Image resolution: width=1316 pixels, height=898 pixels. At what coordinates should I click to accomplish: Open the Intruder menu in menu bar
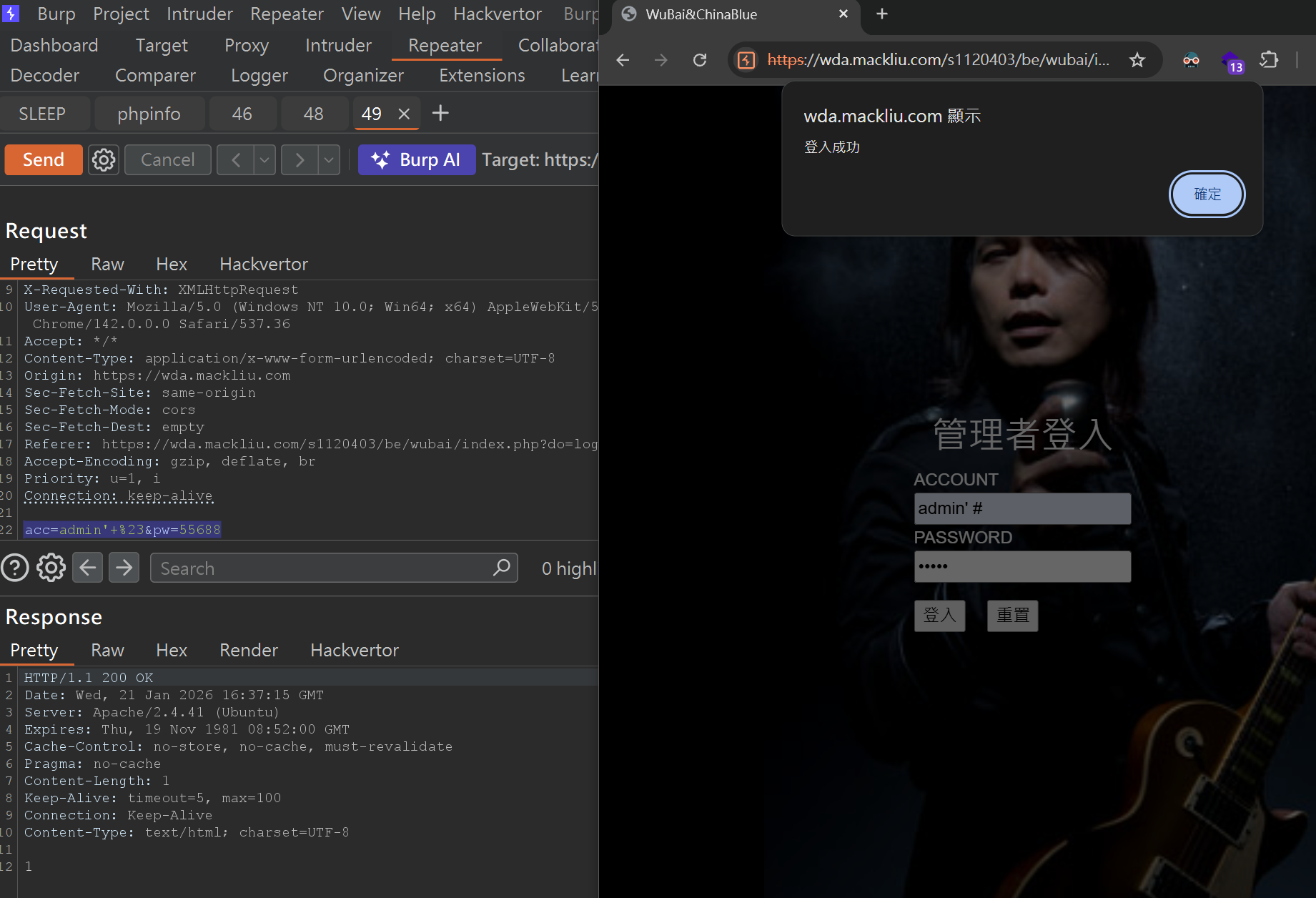click(199, 14)
